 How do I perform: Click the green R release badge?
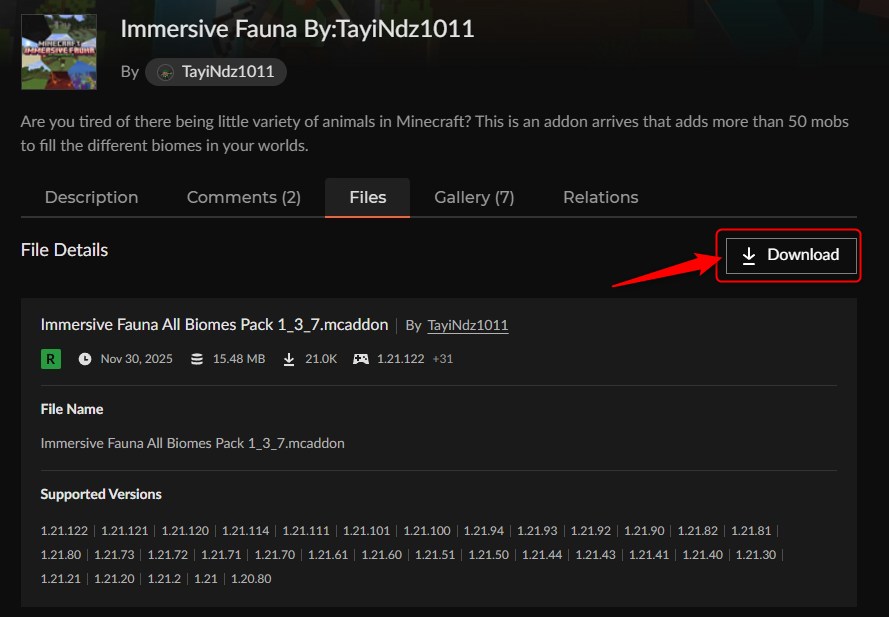50,359
